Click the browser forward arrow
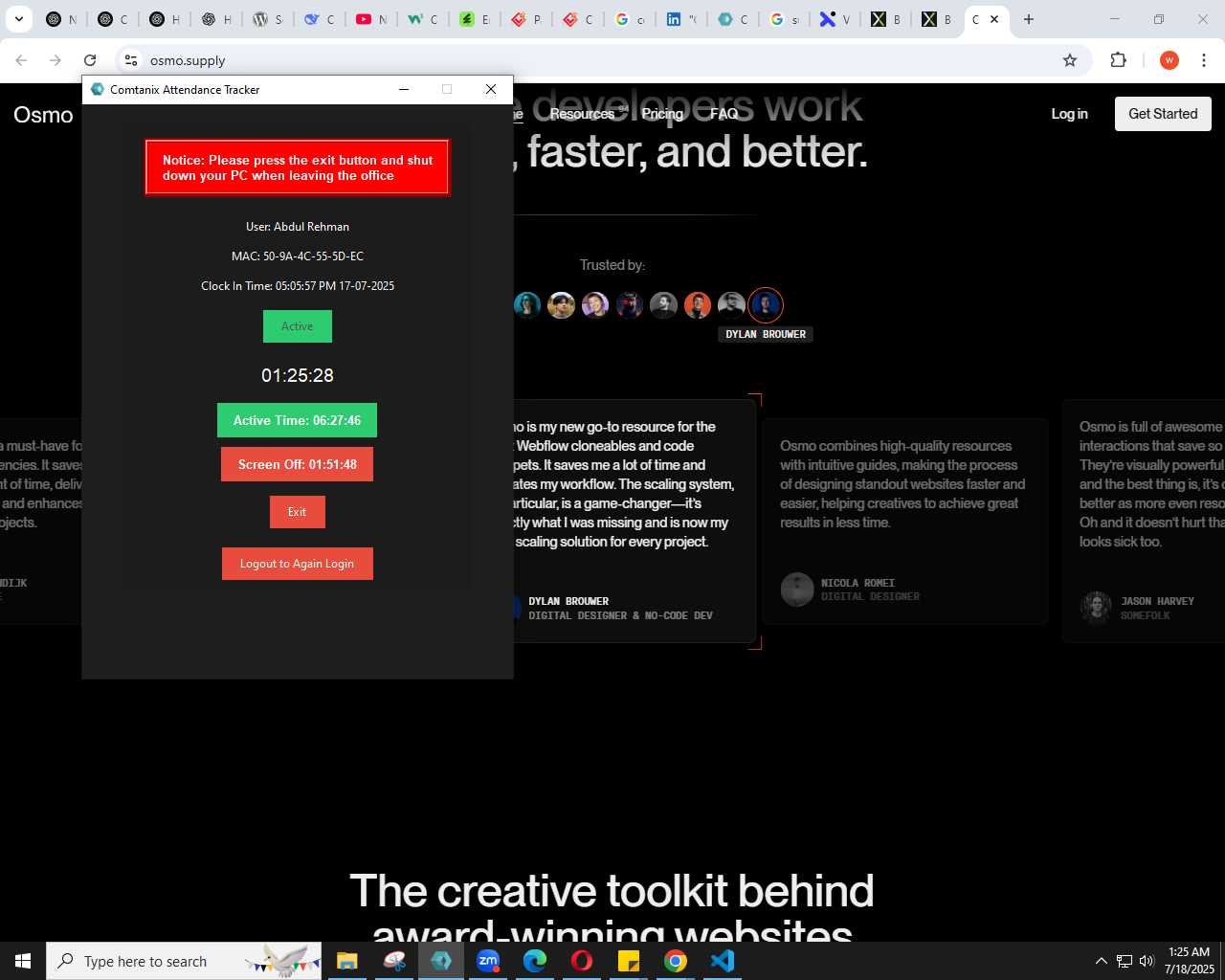The height and width of the screenshot is (980, 1225). pos(56,60)
